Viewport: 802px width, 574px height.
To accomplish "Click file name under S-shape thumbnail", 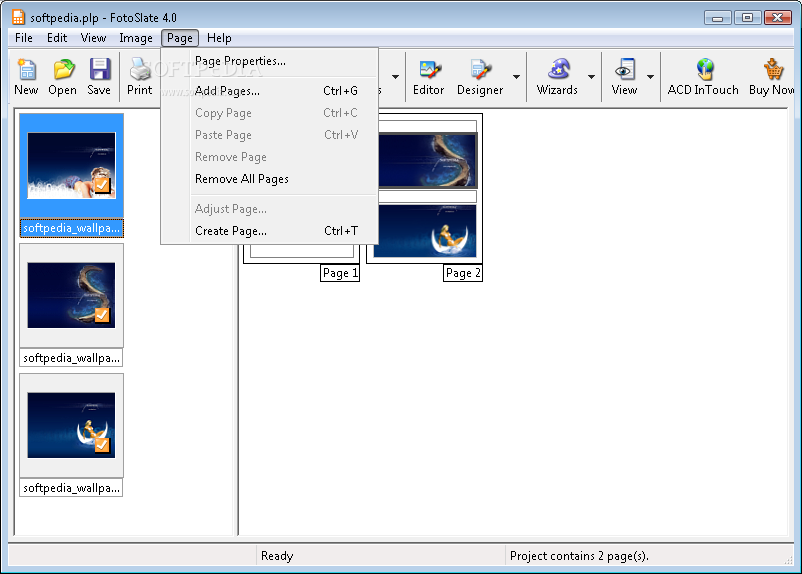I will [x=72, y=358].
